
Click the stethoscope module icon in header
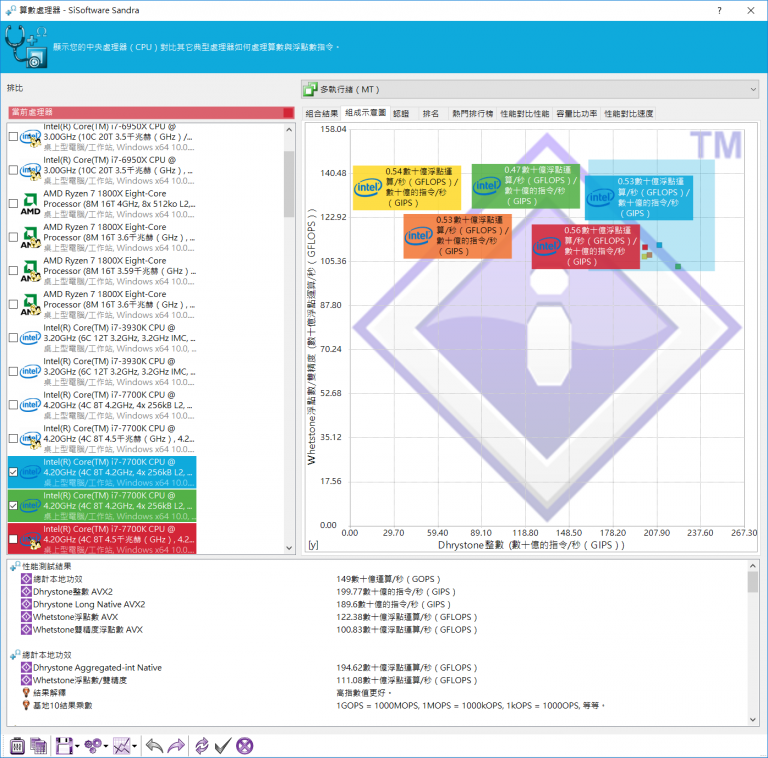pos(26,47)
